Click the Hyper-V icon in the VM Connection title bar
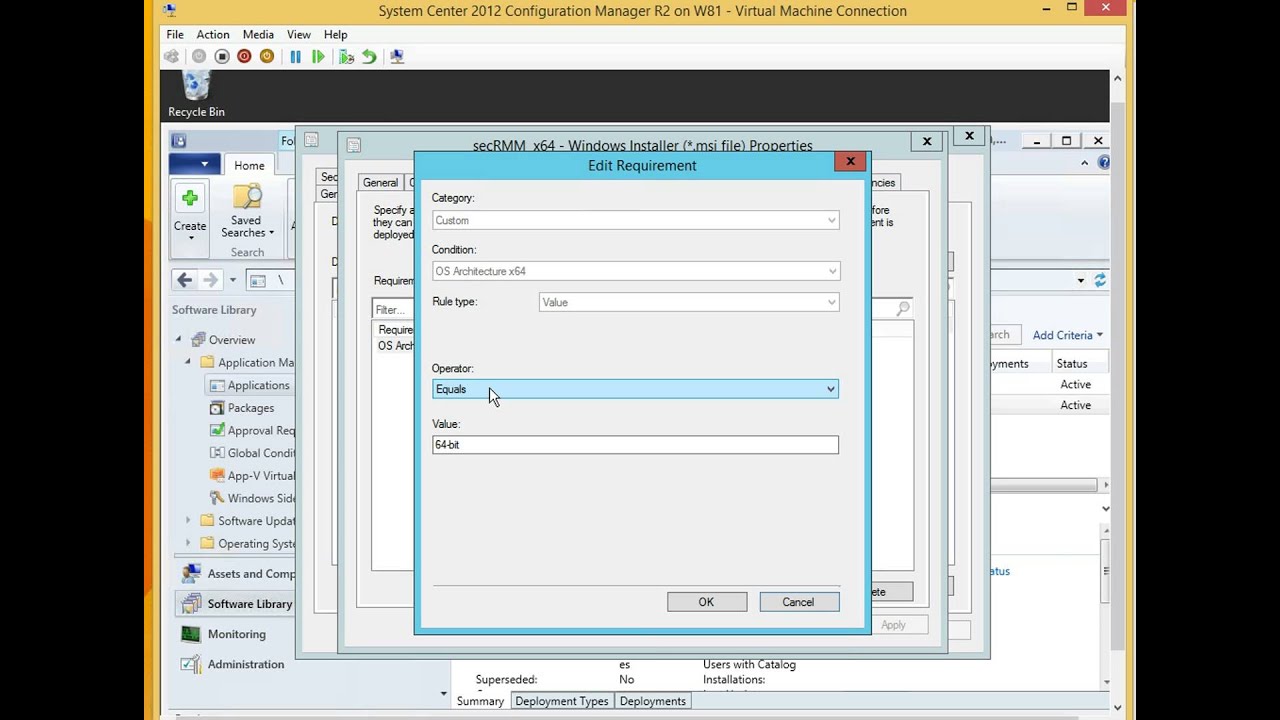 click(169, 11)
